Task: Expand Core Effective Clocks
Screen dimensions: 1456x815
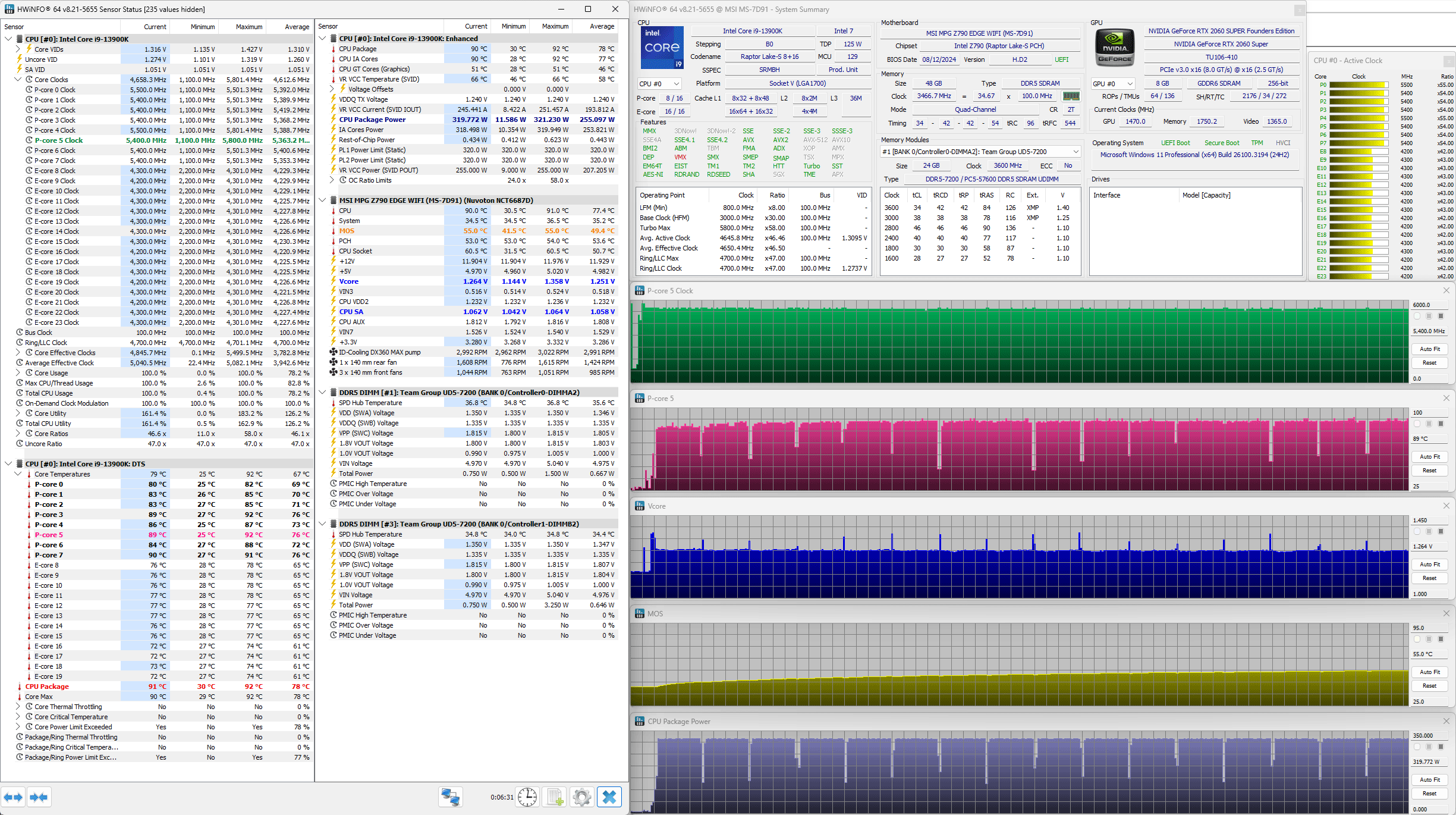Action: pos(18,353)
